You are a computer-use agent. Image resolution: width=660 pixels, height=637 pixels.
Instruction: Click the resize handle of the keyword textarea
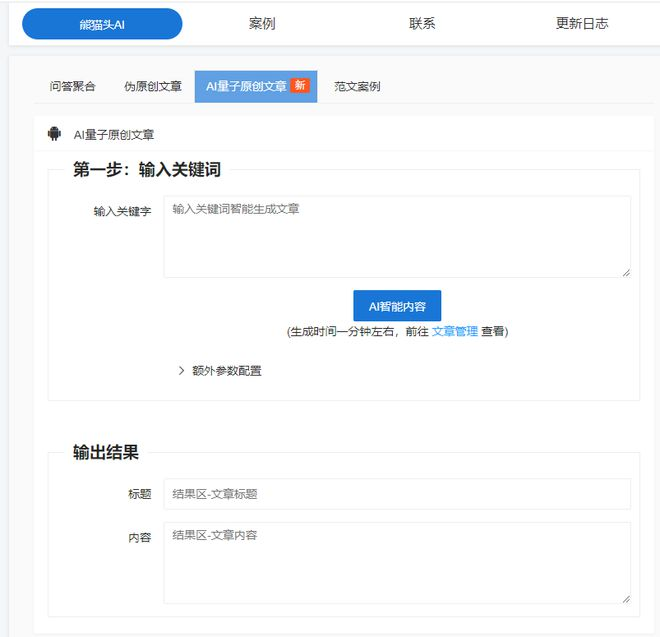(x=625, y=272)
